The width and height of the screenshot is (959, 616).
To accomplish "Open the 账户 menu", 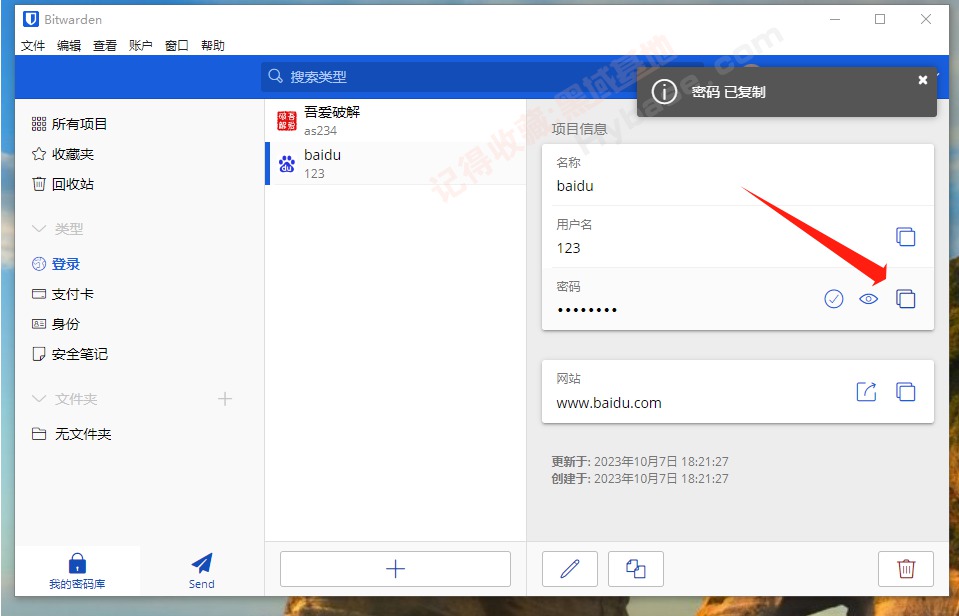I will point(141,45).
